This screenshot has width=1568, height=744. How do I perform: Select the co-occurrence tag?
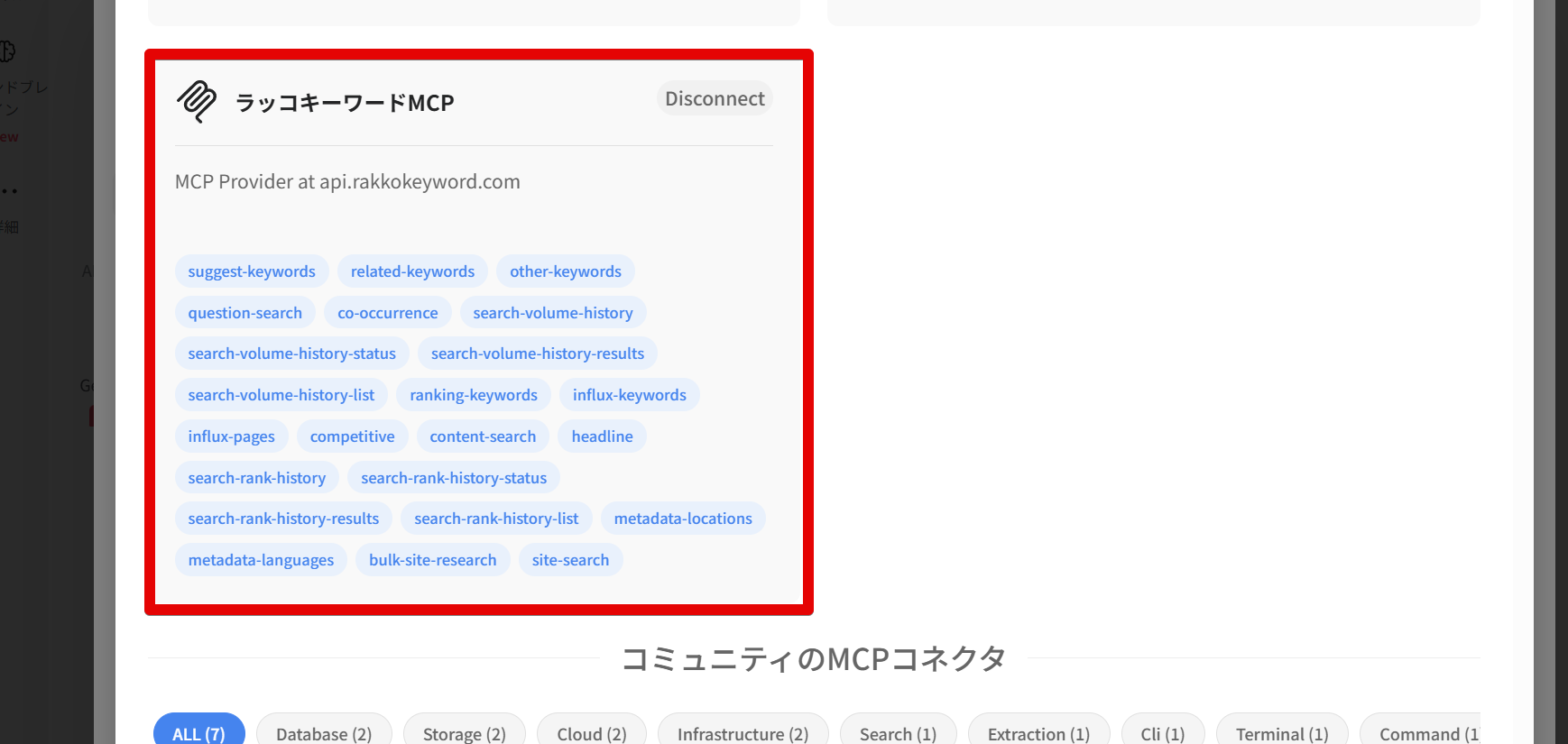click(x=388, y=313)
